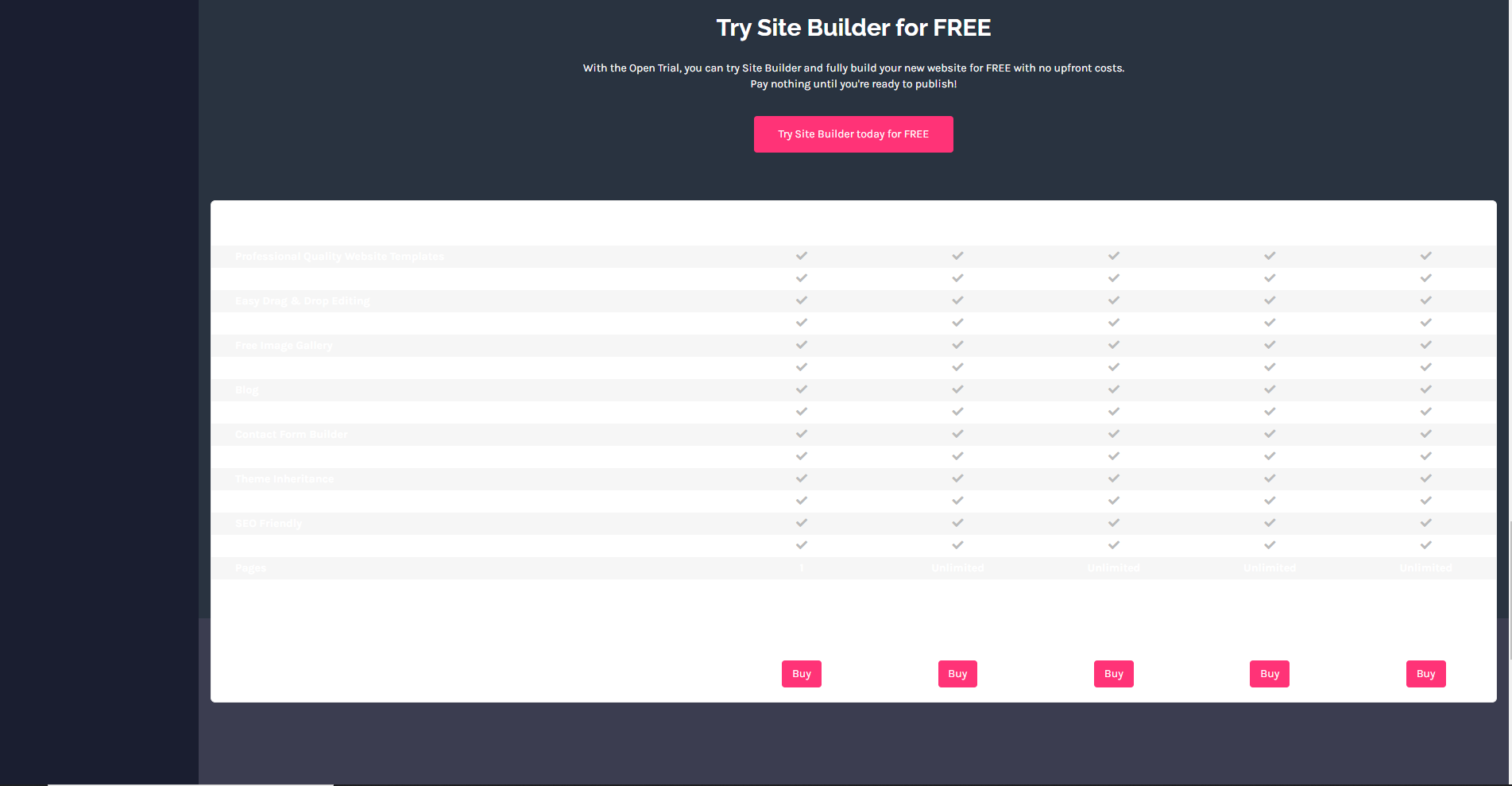Click 'Try Site Builder for FREE' heading
The image size is (1512, 786).
coord(853,28)
